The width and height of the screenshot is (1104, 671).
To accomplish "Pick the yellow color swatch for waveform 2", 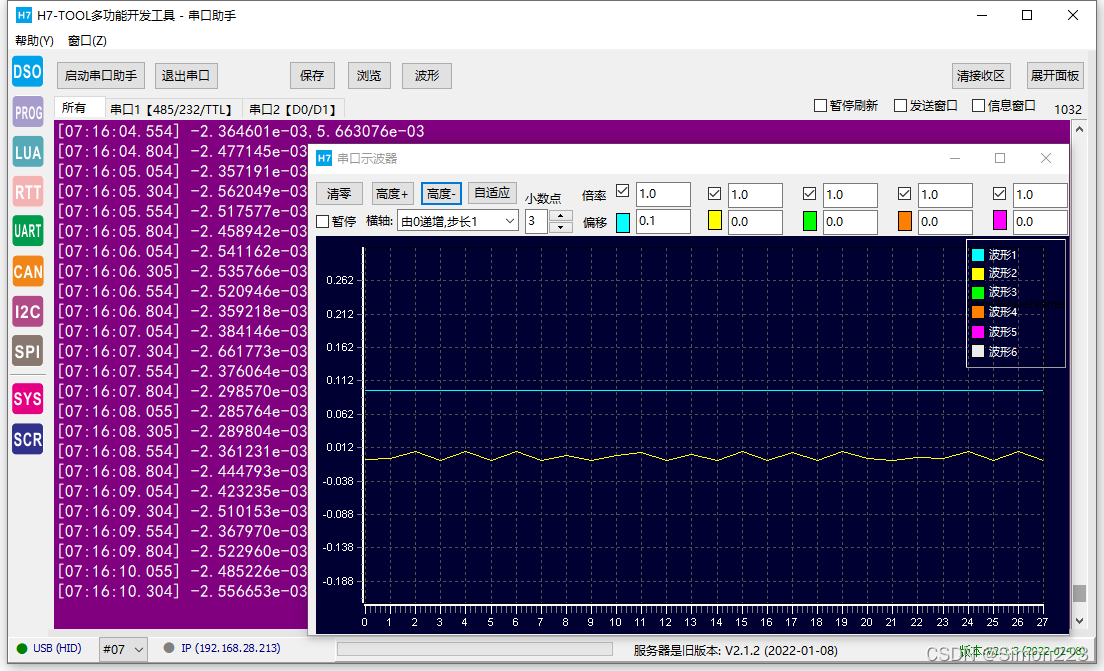I will click(x=715, y=221).
